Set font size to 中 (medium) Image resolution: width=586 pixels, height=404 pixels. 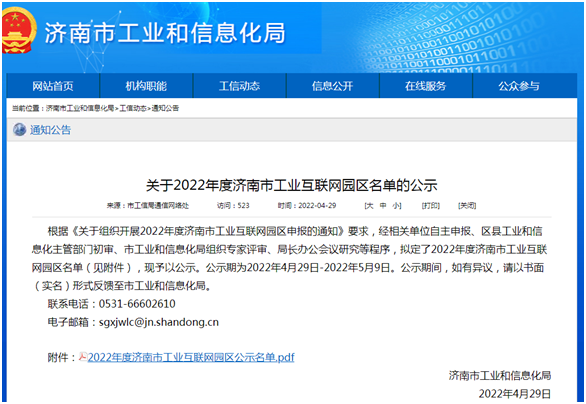tap(383, 206)
